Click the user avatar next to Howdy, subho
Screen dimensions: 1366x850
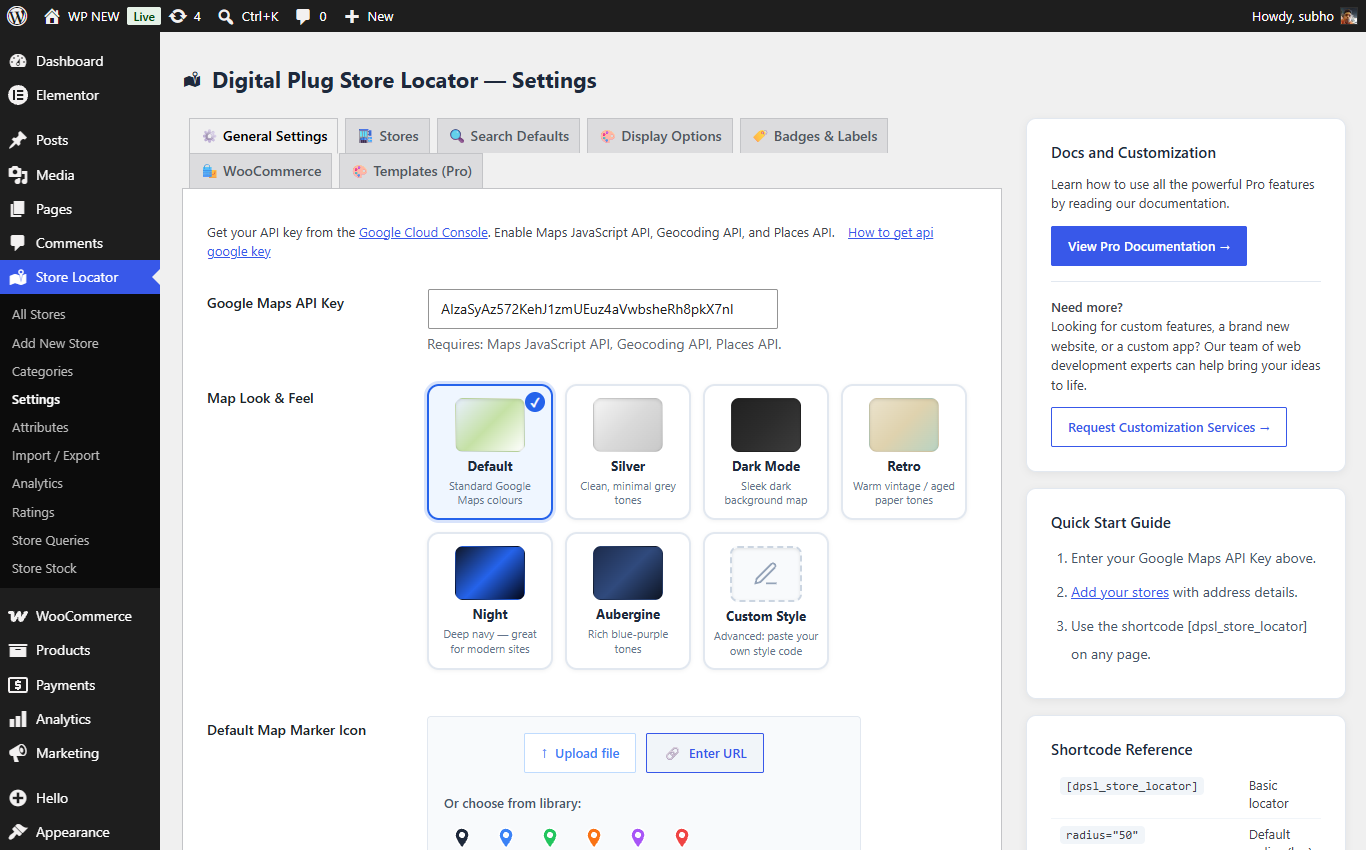[1349, 16]
